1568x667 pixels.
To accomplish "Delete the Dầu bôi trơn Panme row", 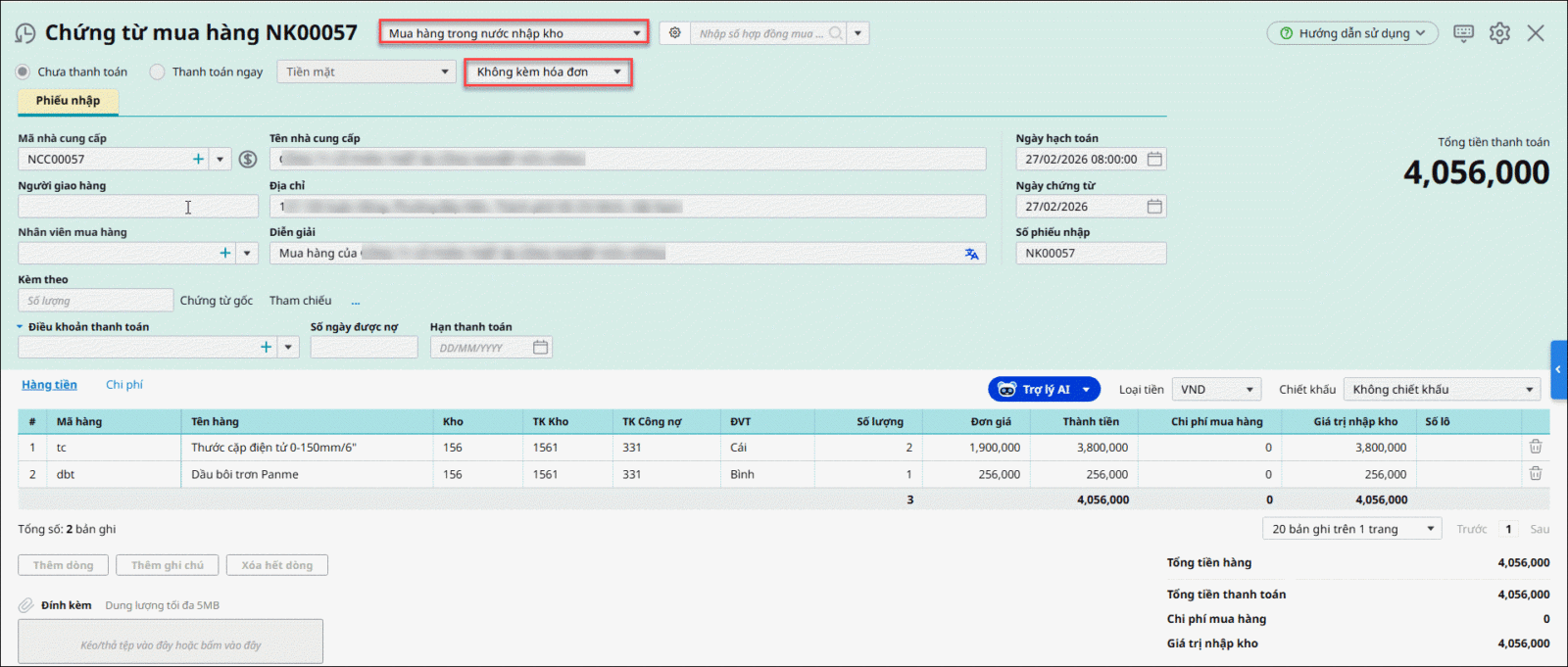I will [1535, 474].
